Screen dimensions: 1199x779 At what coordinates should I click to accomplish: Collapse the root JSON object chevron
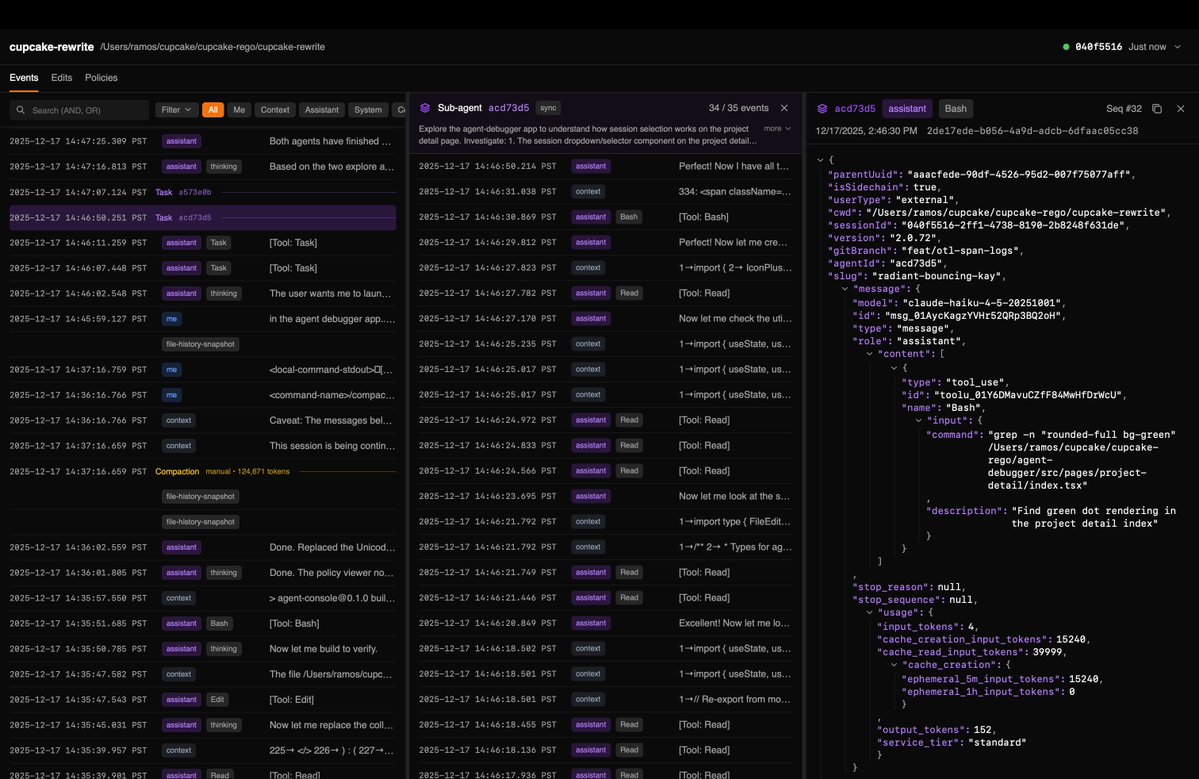[820, 161]
